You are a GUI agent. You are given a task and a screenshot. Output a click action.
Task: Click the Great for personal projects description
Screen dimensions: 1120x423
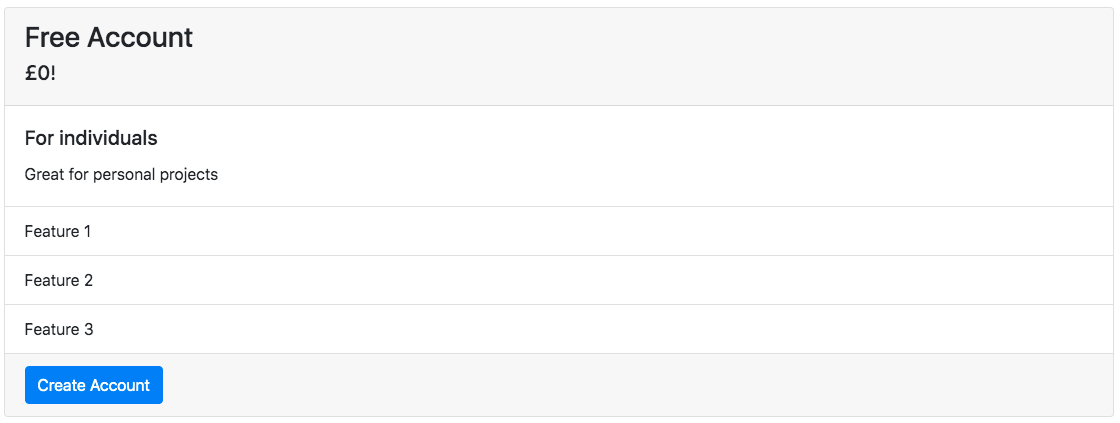point(121,175)
